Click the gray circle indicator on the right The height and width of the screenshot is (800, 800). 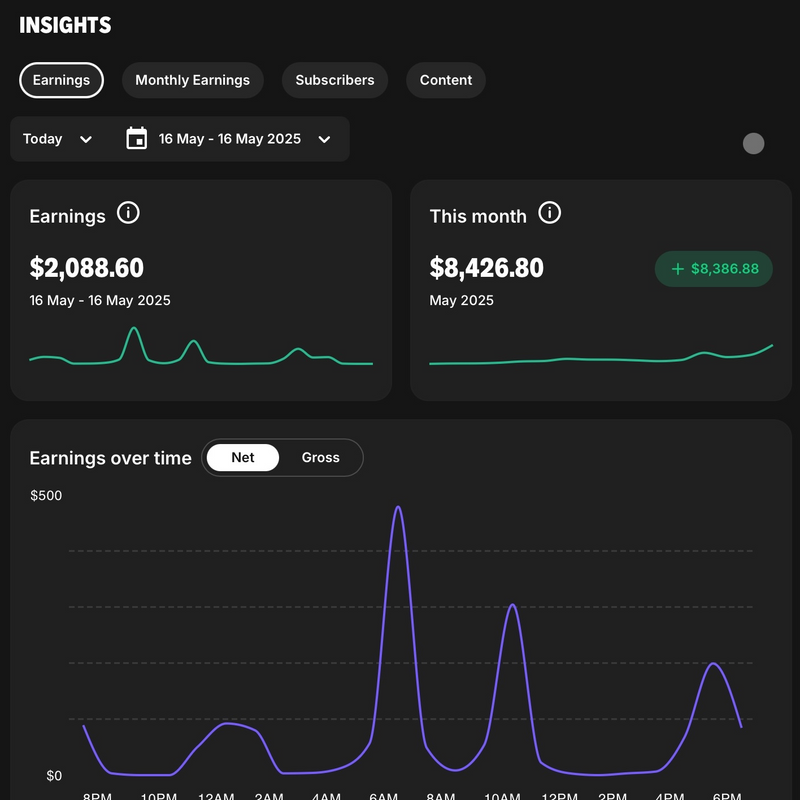point(753,143)
